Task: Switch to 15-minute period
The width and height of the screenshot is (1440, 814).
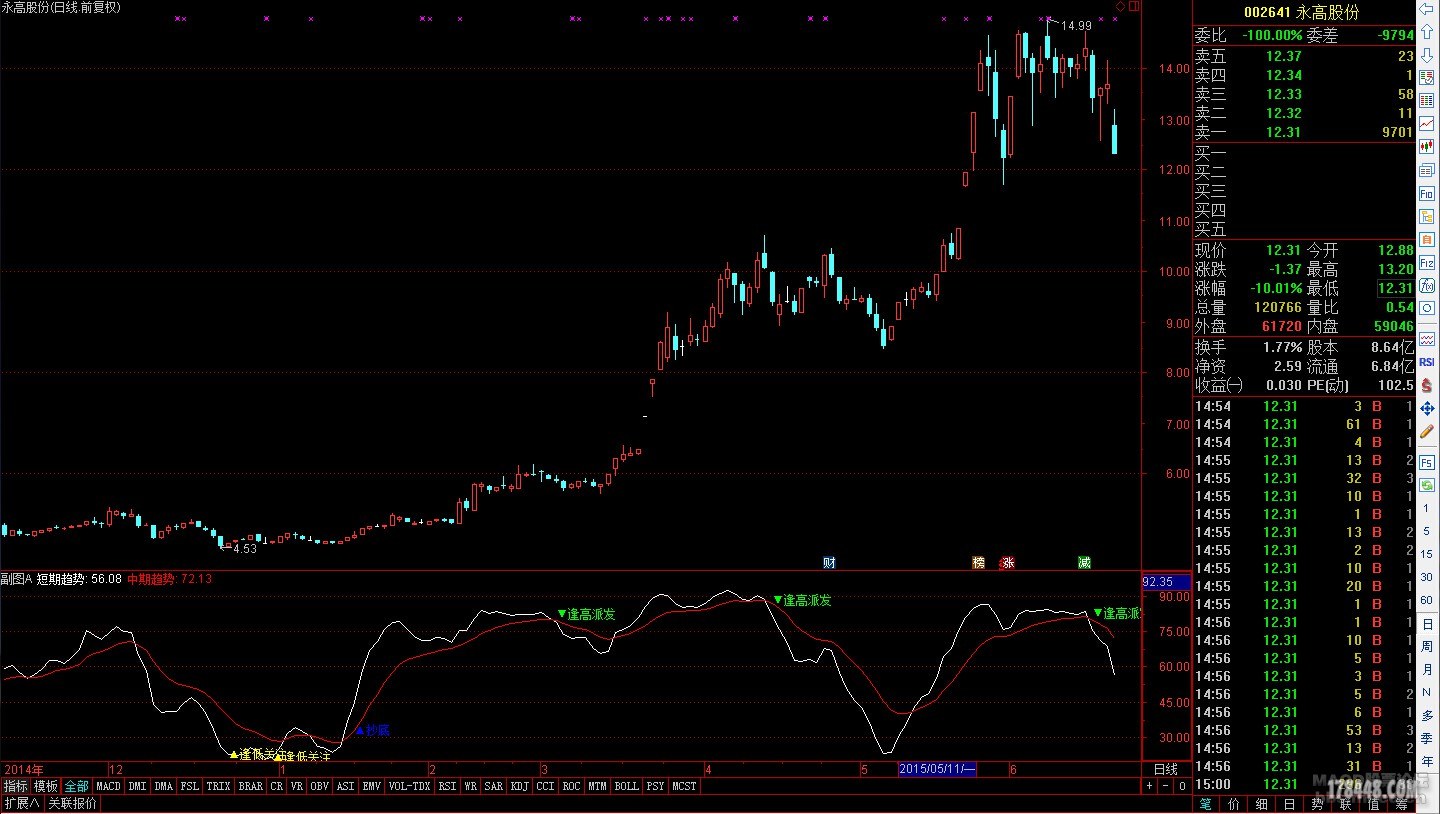Action: coord(1427,553)
